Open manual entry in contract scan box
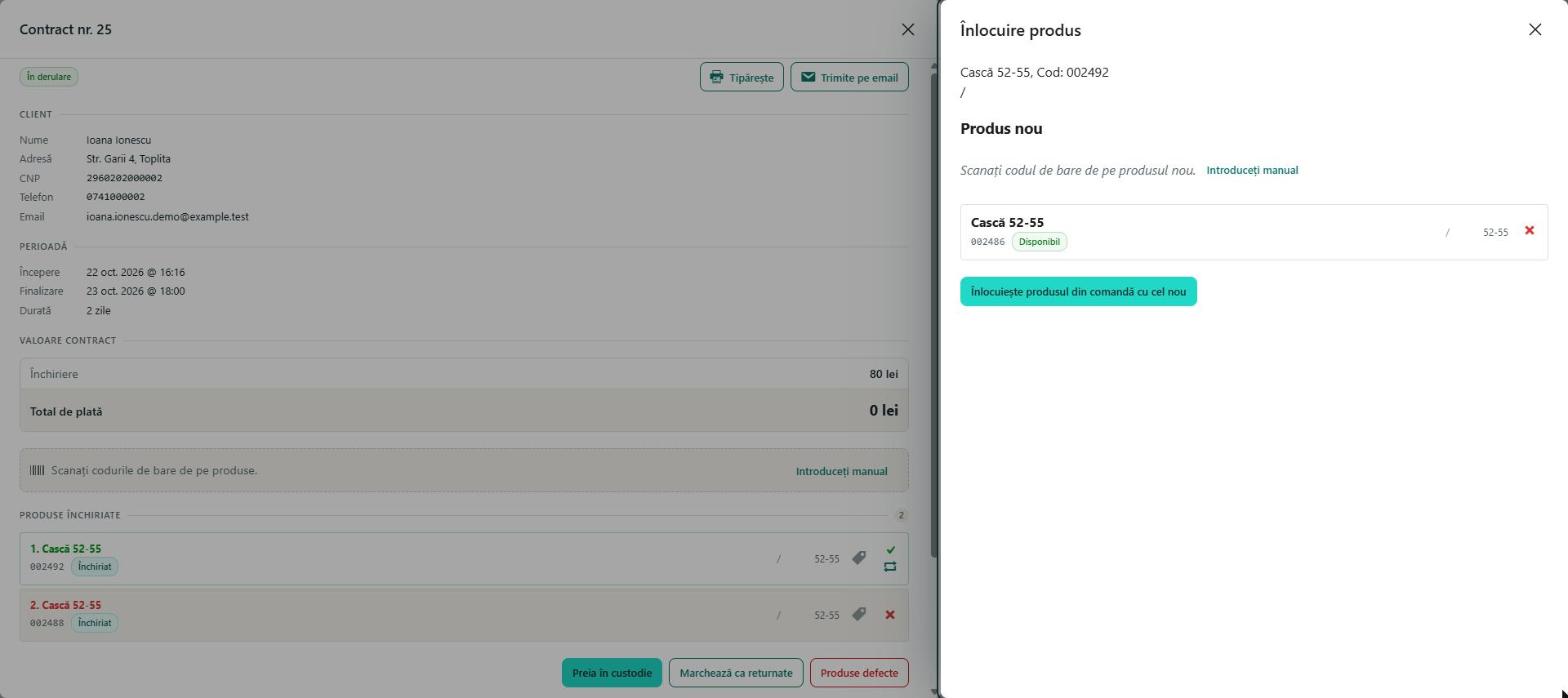The height and width of the screenshot is (698, 1568). (841, 471)
